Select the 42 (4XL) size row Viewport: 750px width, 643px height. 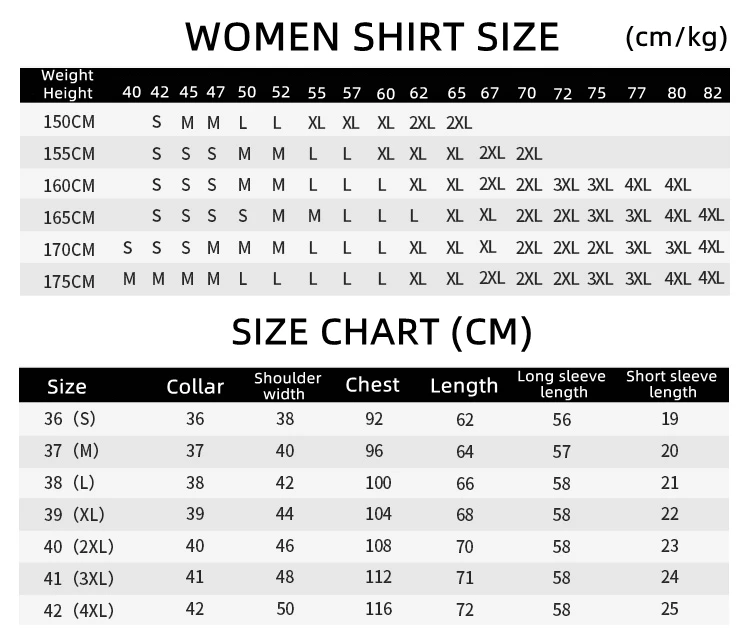374,610
